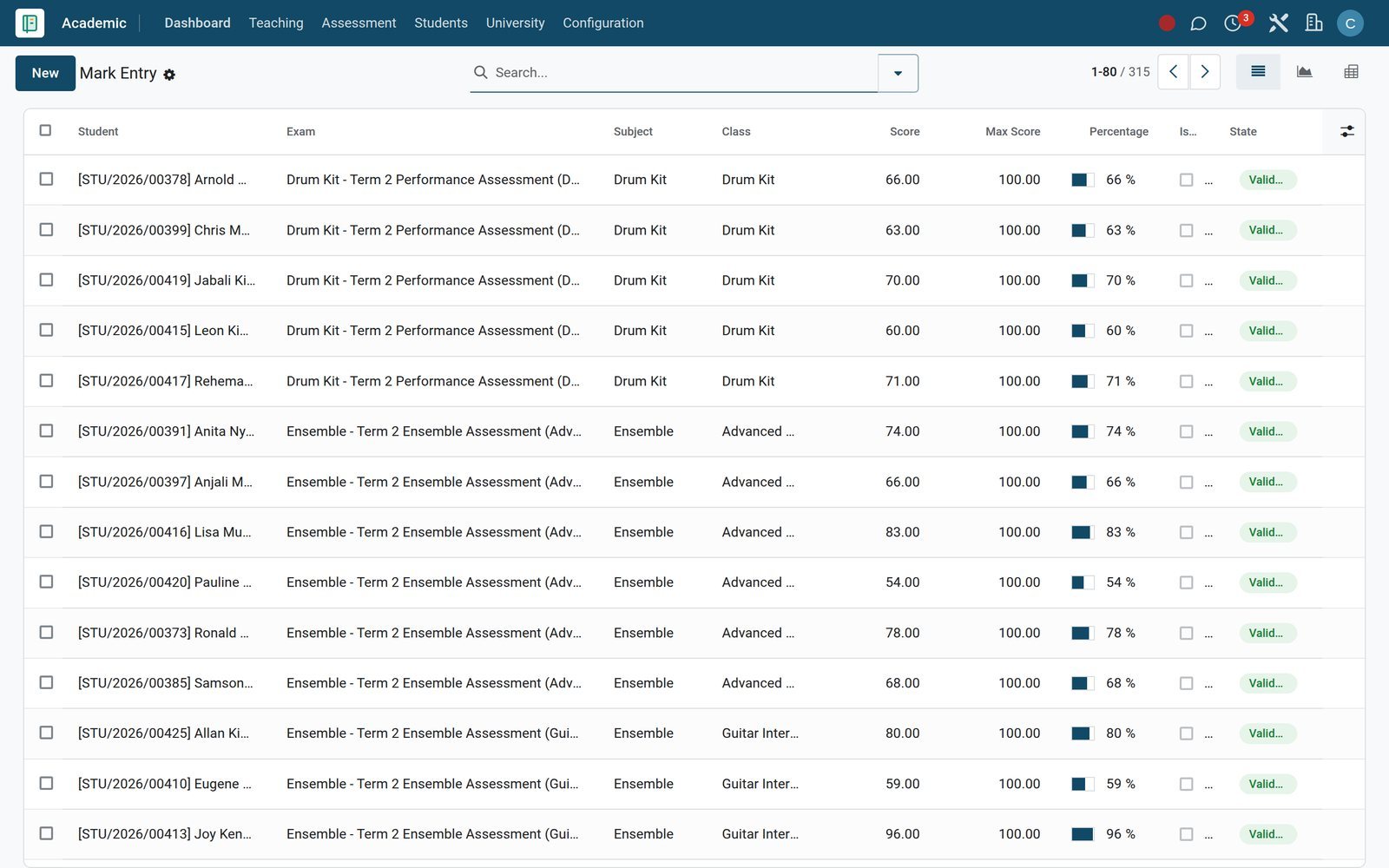
Task: Click the Drum Kit subject in Leon's row
Action: tap(640, 331)
